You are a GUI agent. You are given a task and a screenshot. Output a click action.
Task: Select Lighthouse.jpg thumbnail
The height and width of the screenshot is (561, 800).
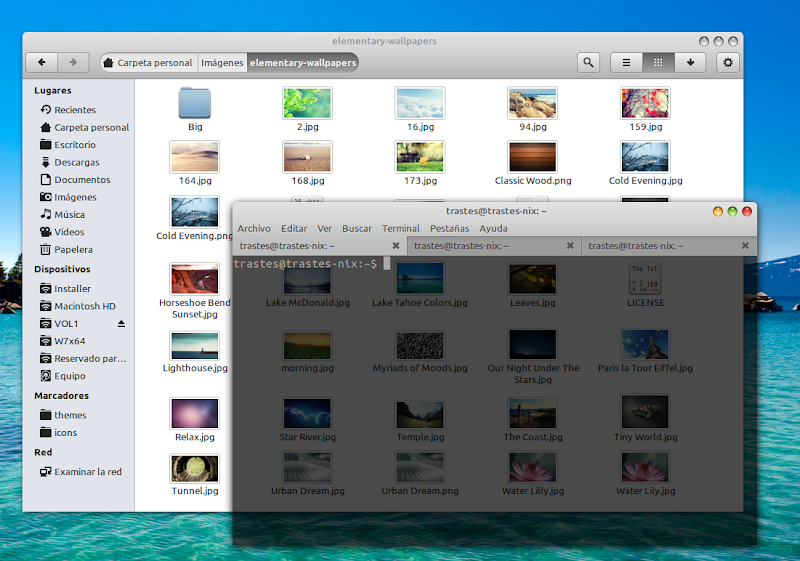pos(194,346)
